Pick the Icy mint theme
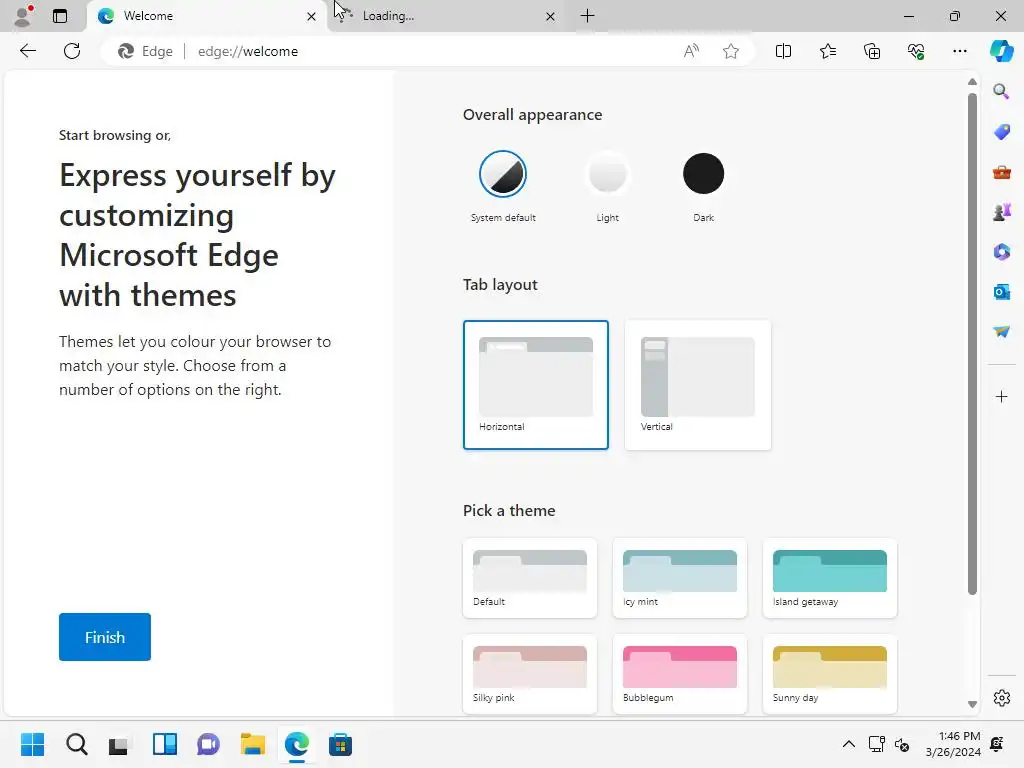1024x768 pixels. [x=680, y=578]
